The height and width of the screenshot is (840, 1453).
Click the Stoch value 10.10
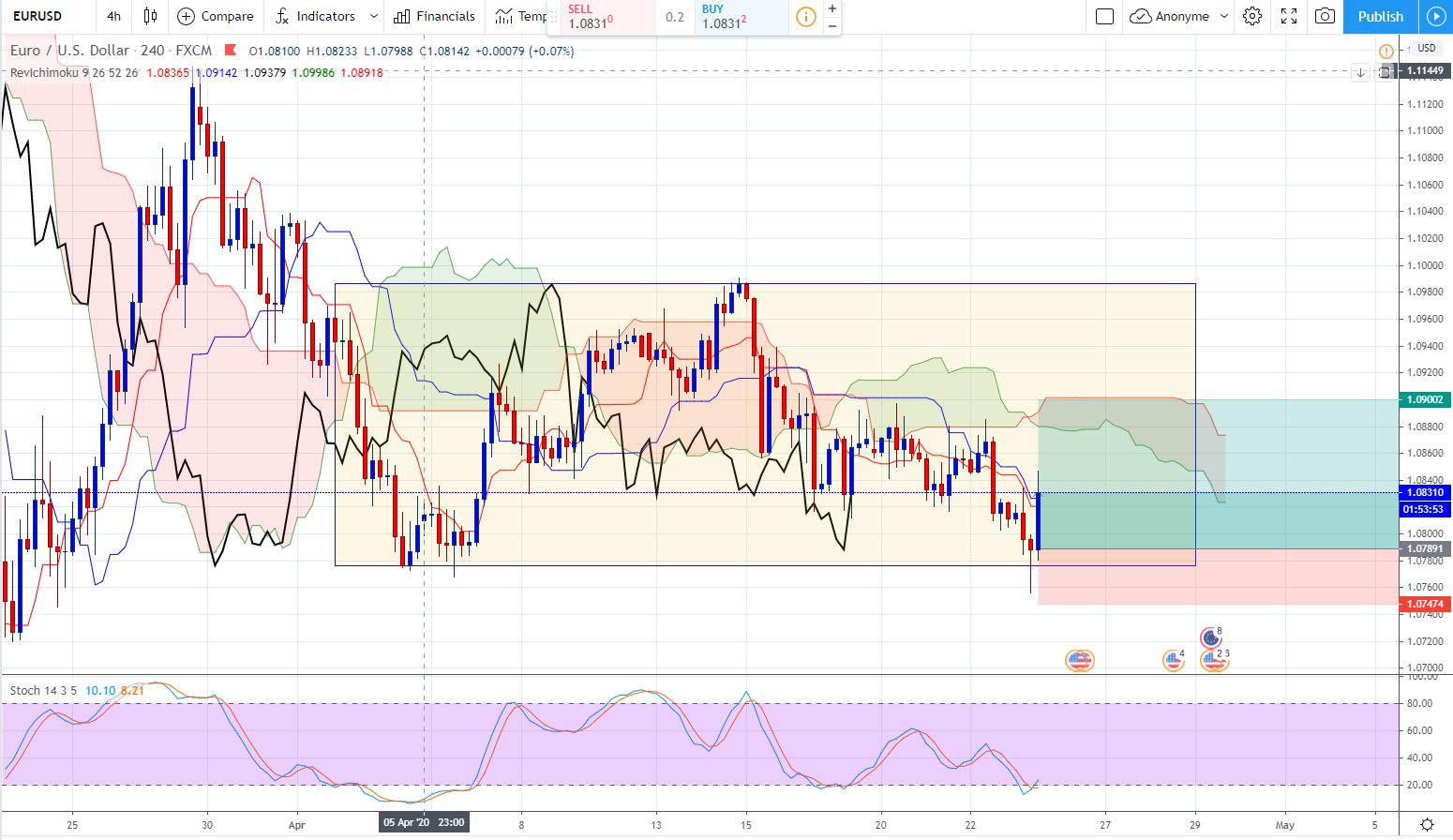point(100,691)
